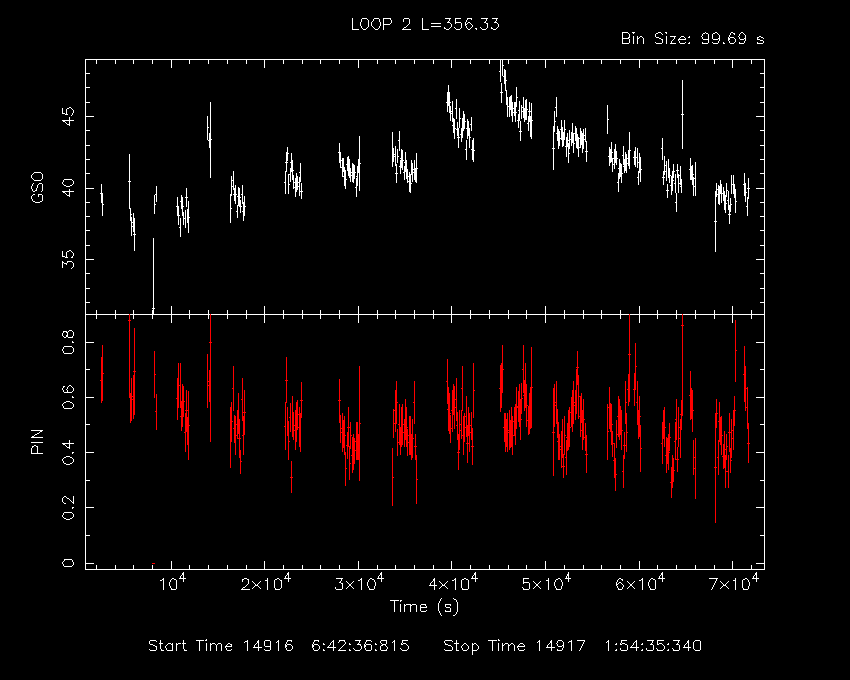Click the 4×10^4 x-axis tick label
850x680 pixels.
[453, 583]
